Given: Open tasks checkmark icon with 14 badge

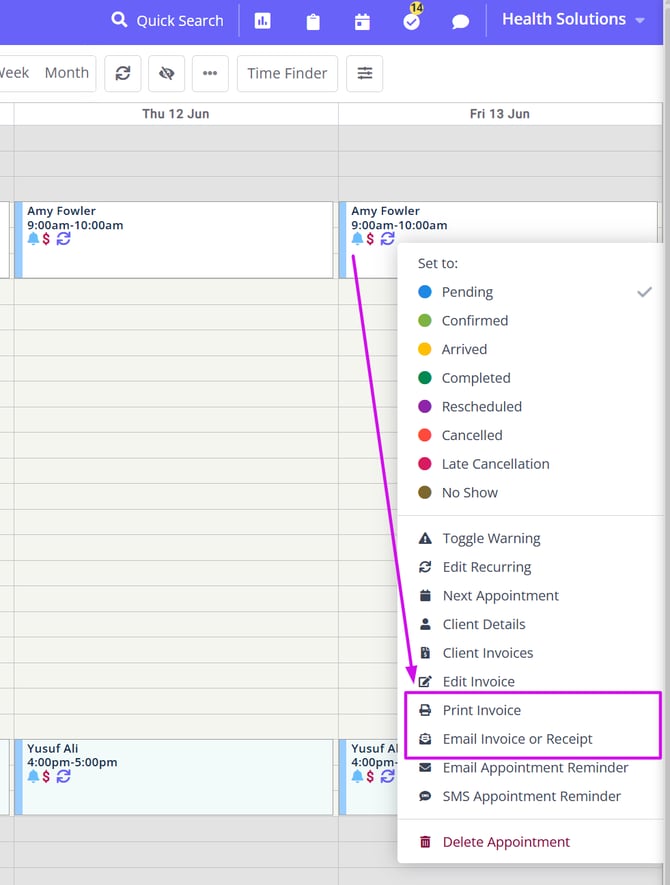Looking at the screenshot, I should click(411, 21).
